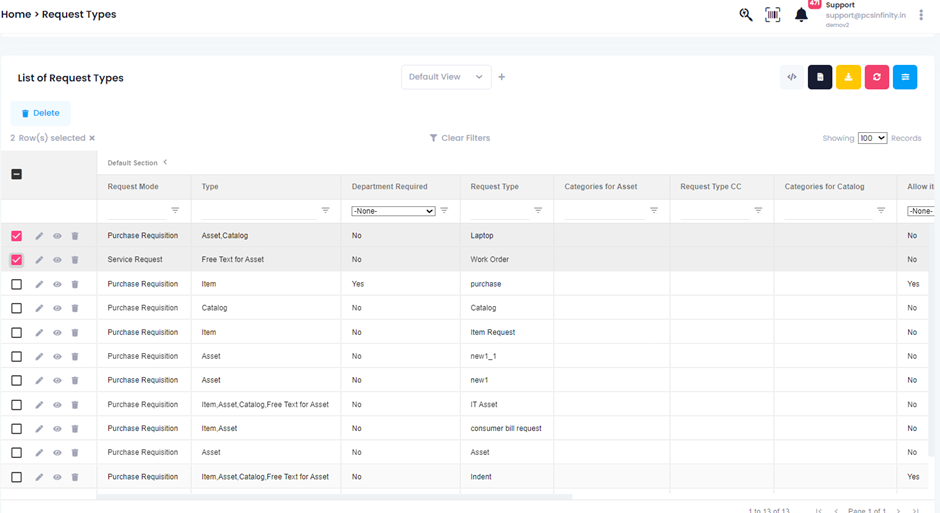Click the yellow download button

(848, 77)
